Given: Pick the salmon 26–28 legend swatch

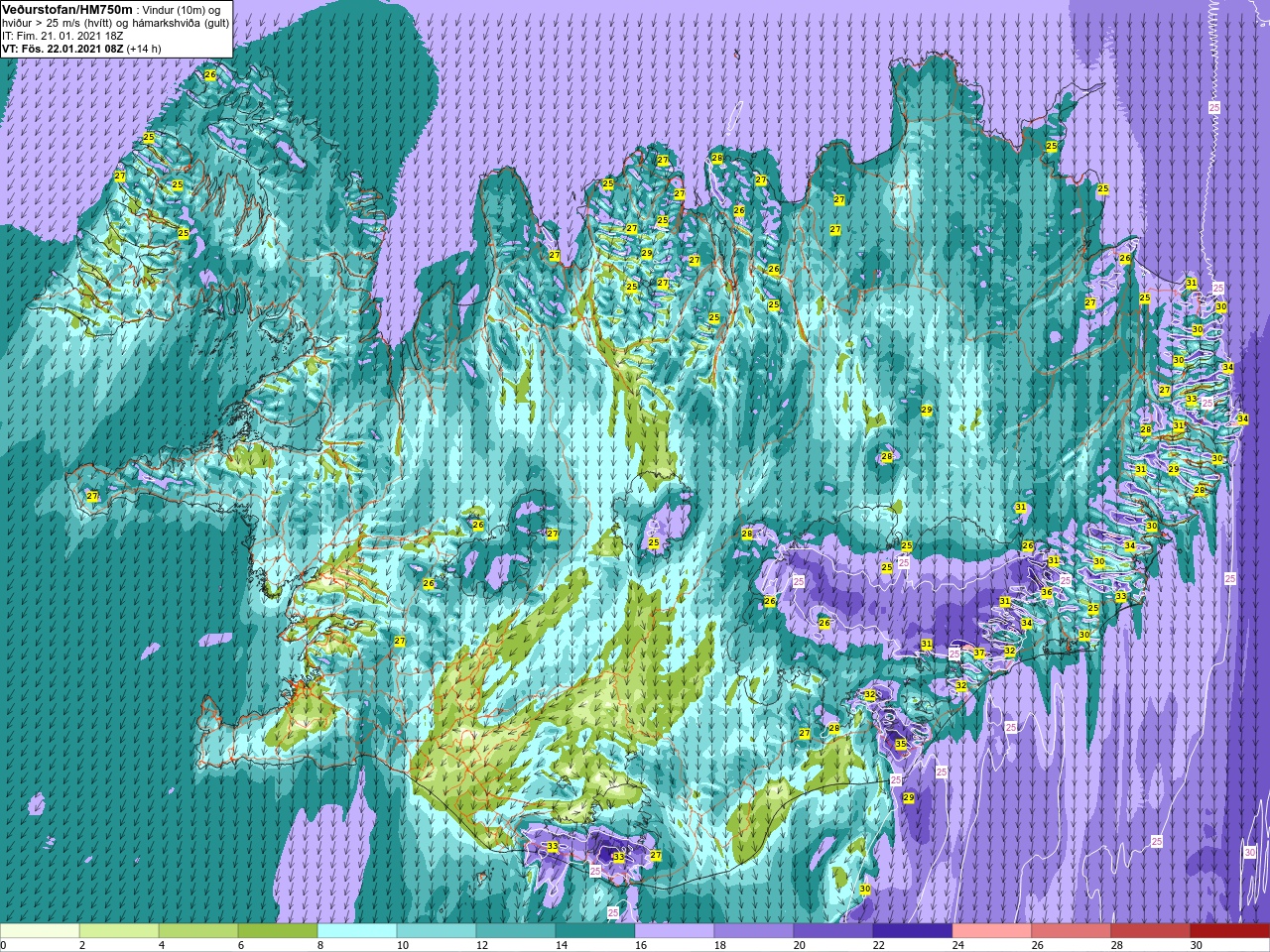Looking at the screenshot, I should tap(1072, 931).
